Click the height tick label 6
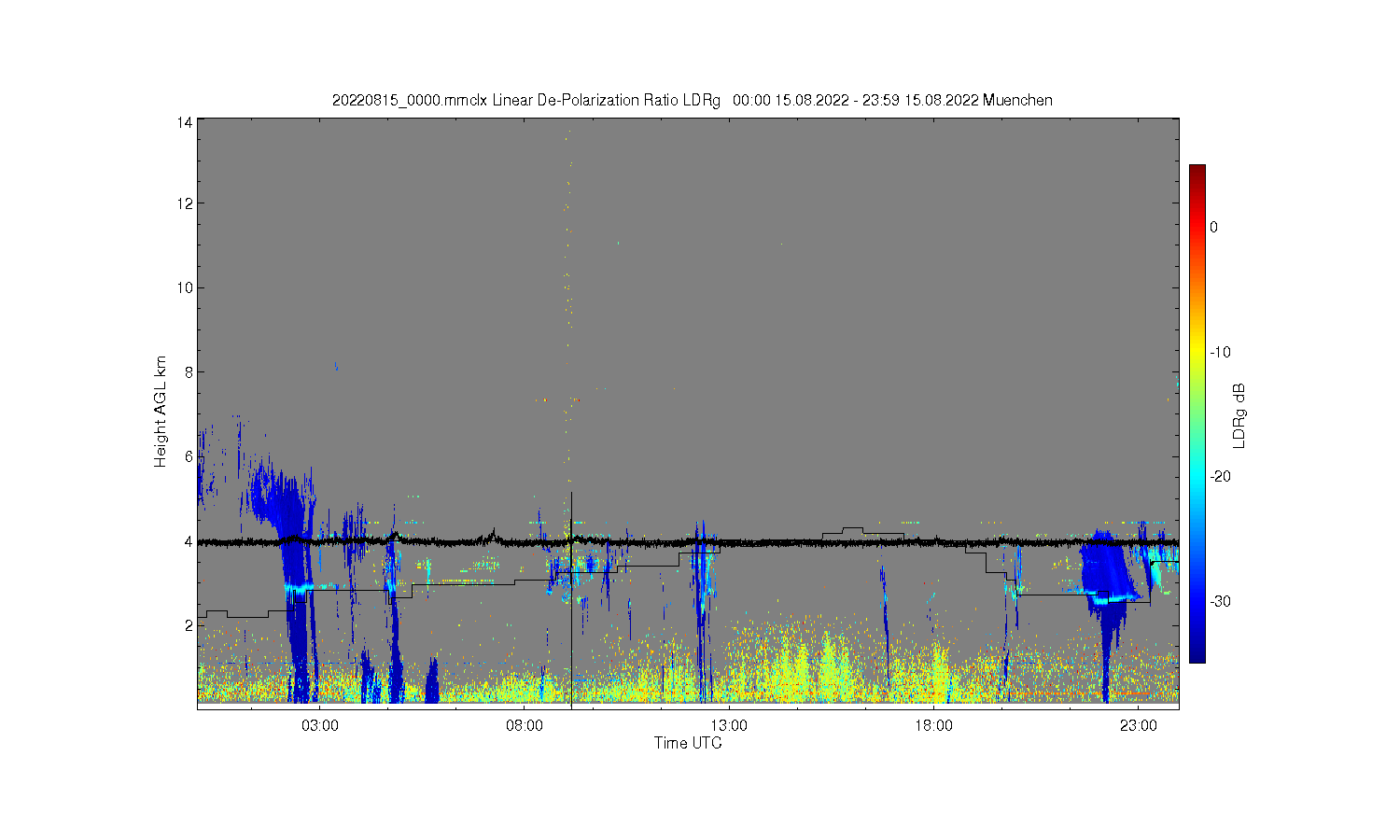This screenshot has width=1400, height=840. (x=189, y=456)
